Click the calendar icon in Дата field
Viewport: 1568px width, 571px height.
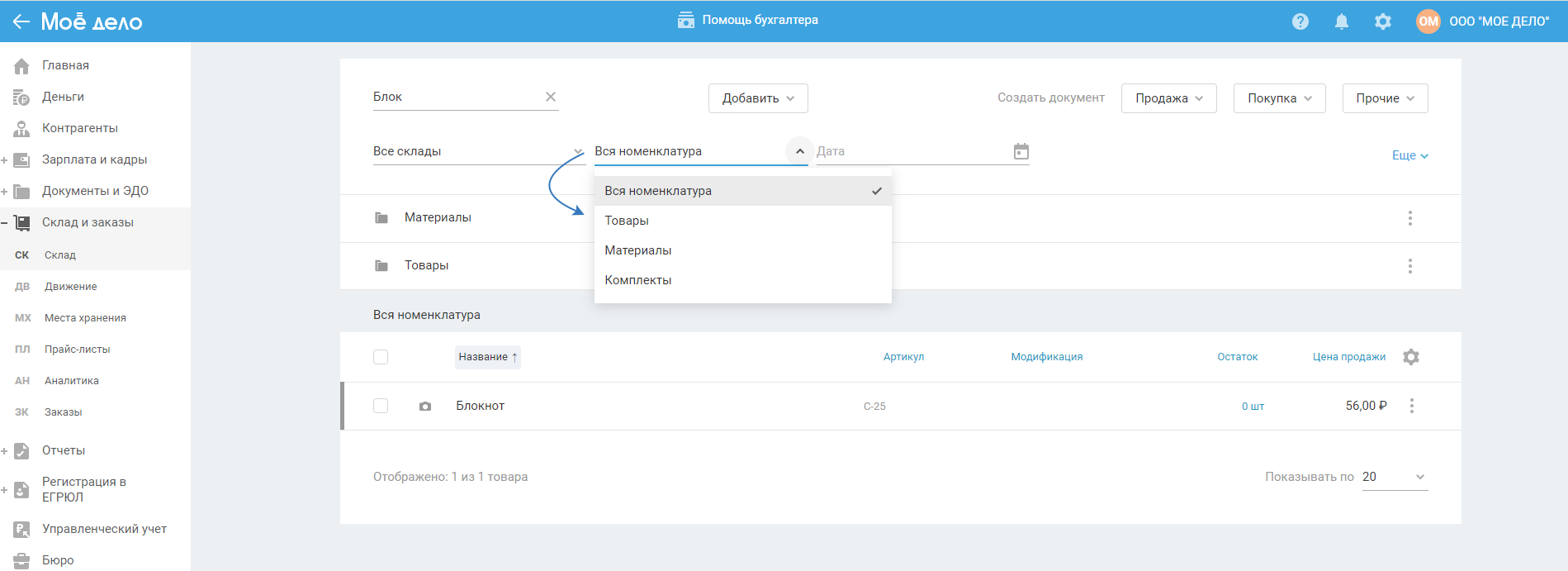click(1021, 151)
